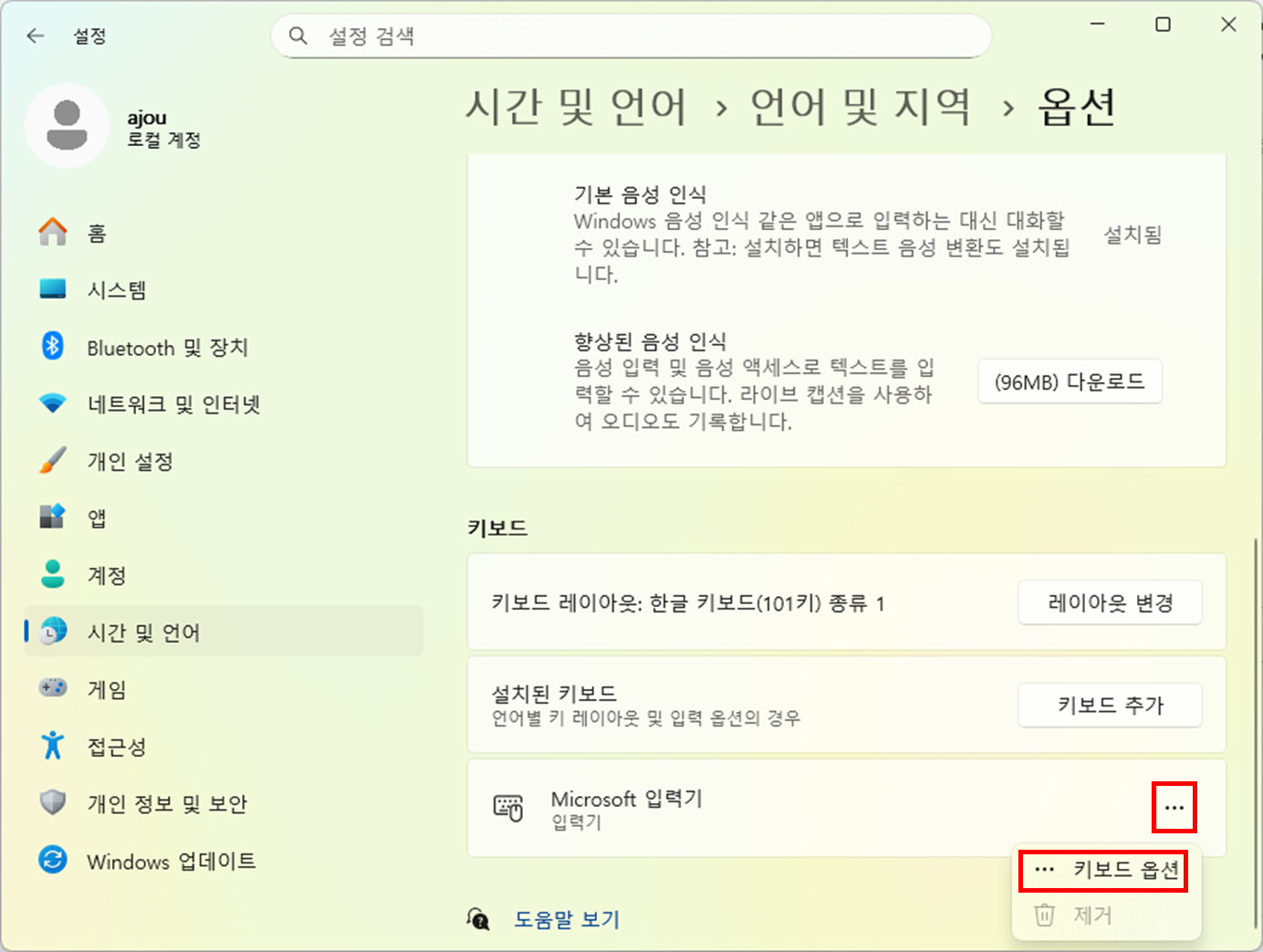Open the personalization paintbrush icon
This screenshot has width=1263, height=952.
[x=53, y=461]
